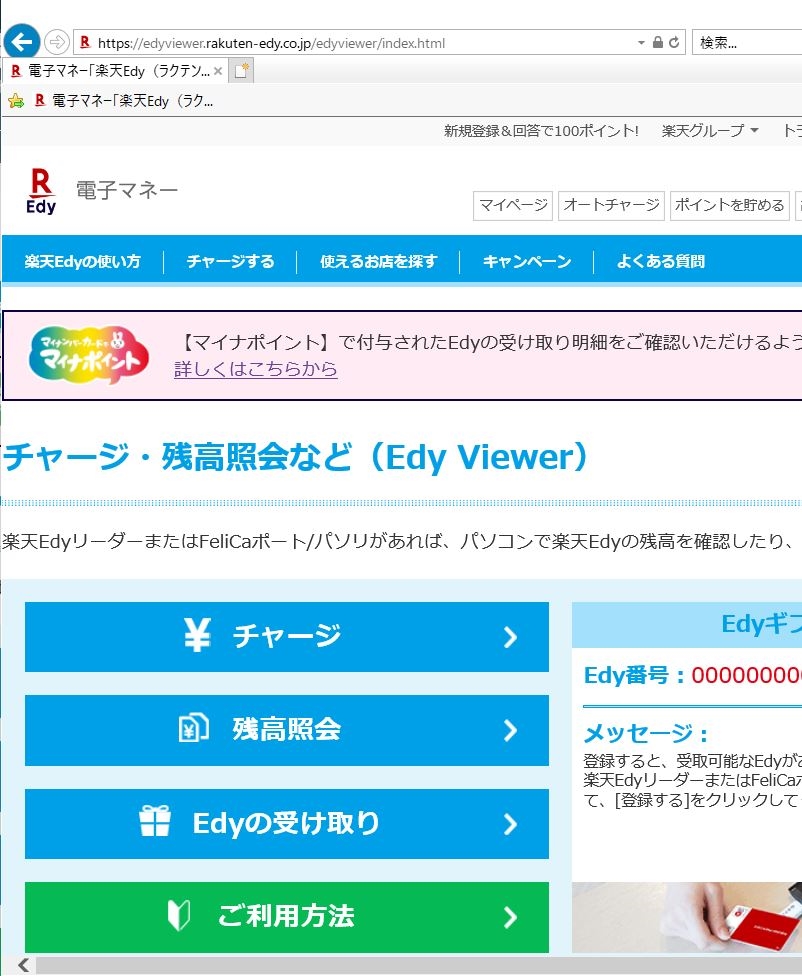The image size is (802, 976).
Task: Click the horizontal scrollbar track
Action: [x=418, y=966]
